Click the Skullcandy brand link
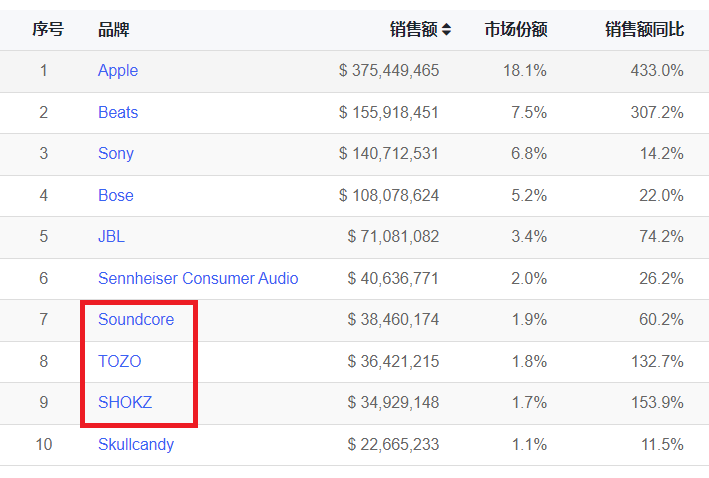This screenshot has height=478, width=709. point(136,445)
